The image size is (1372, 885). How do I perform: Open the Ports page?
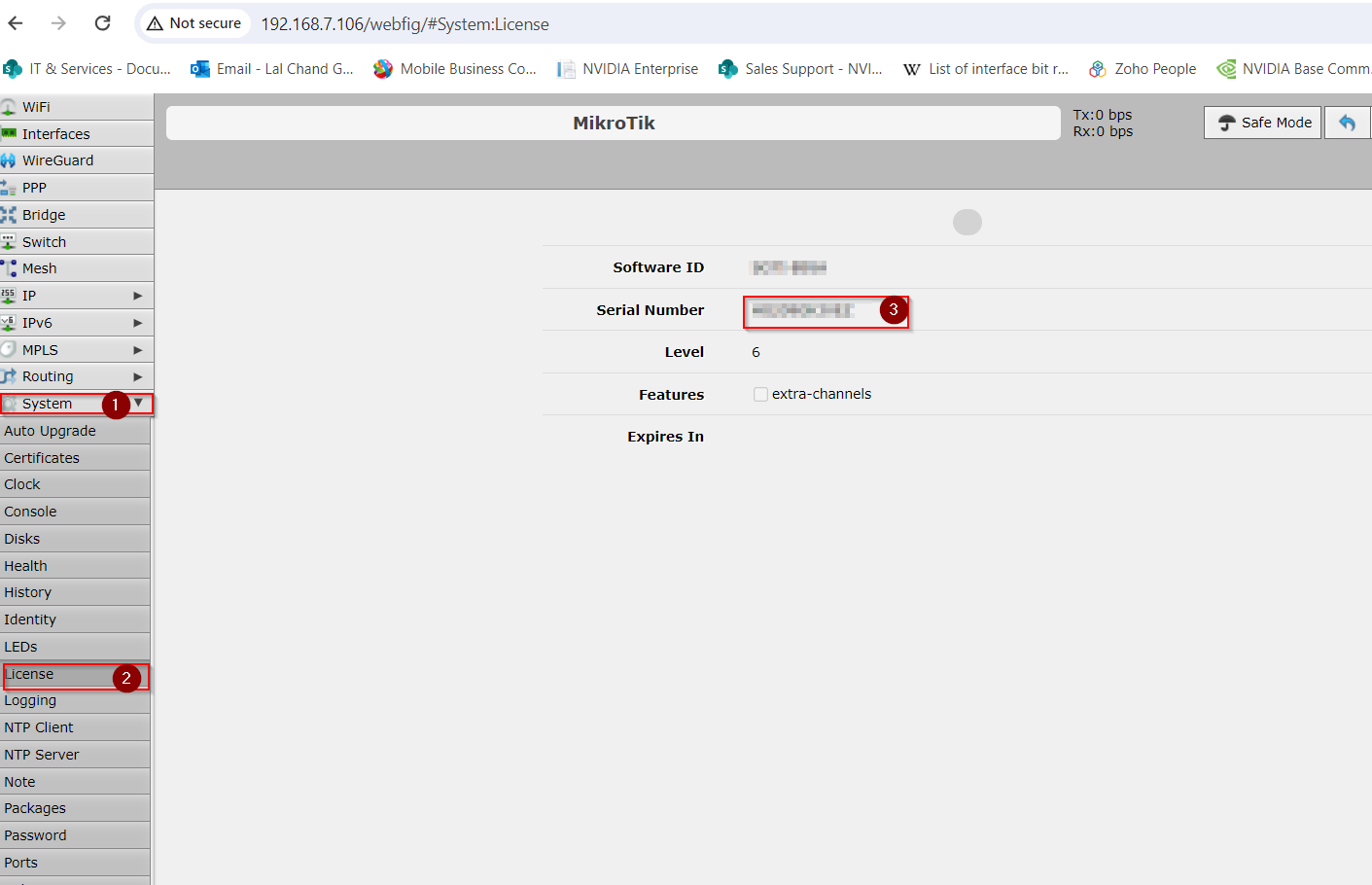(75, 863)
